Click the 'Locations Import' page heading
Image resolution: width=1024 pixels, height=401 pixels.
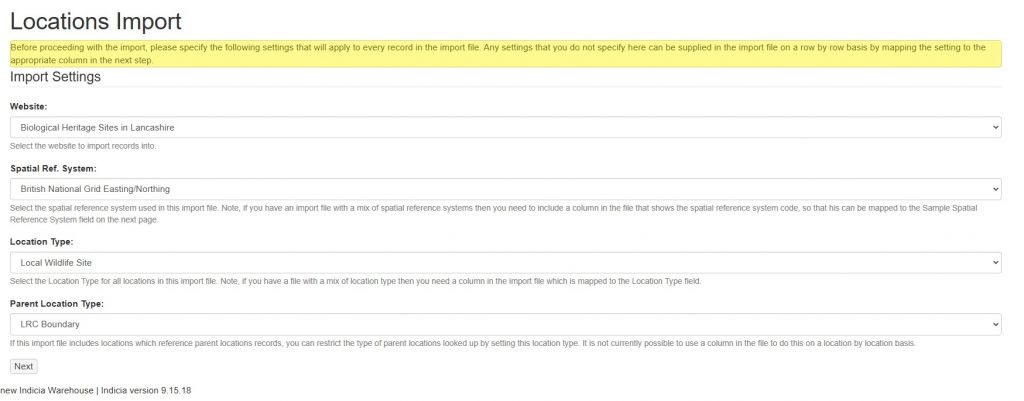[97, 21]
